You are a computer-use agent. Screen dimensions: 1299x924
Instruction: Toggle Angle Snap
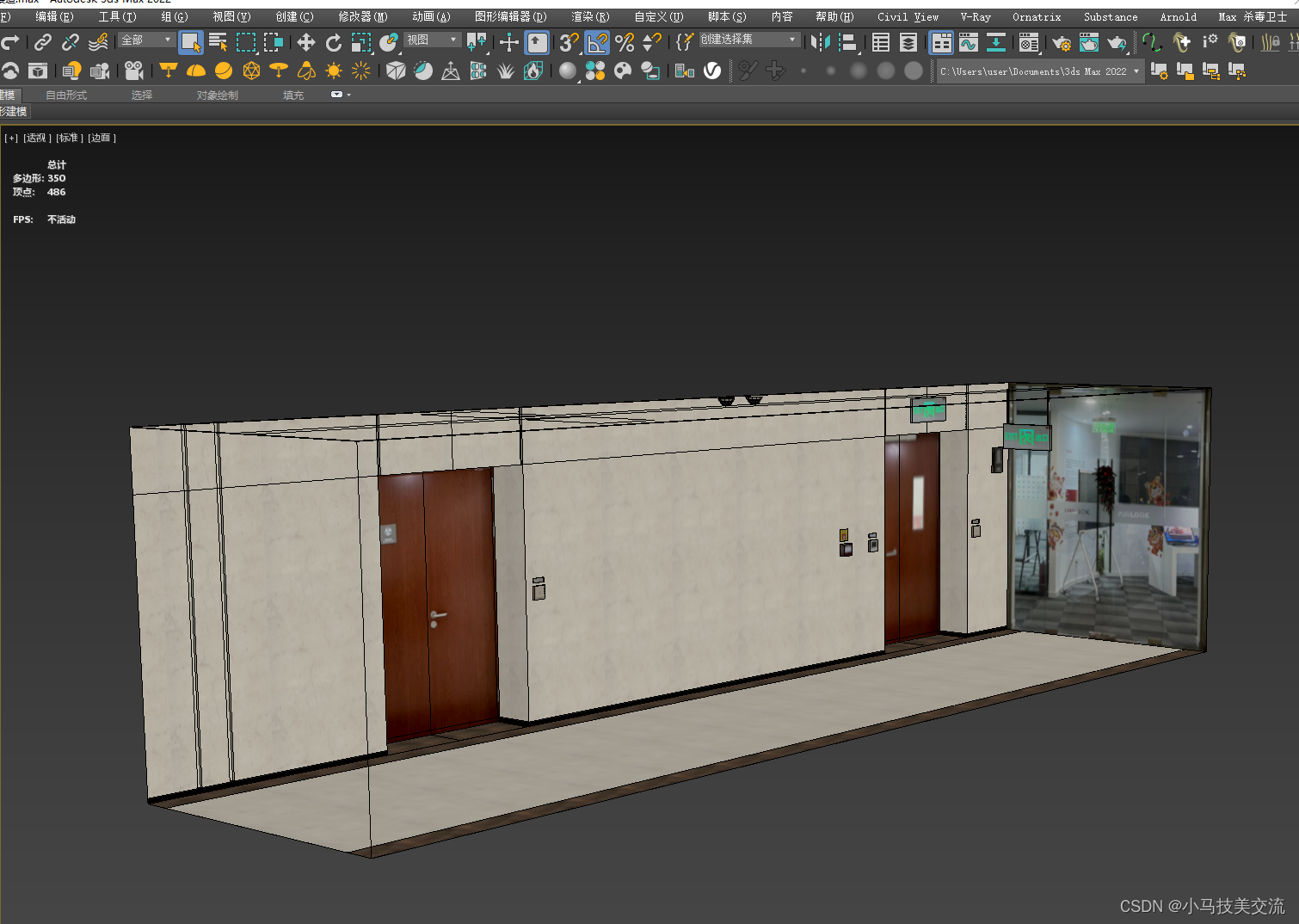(x=597, y=41)
